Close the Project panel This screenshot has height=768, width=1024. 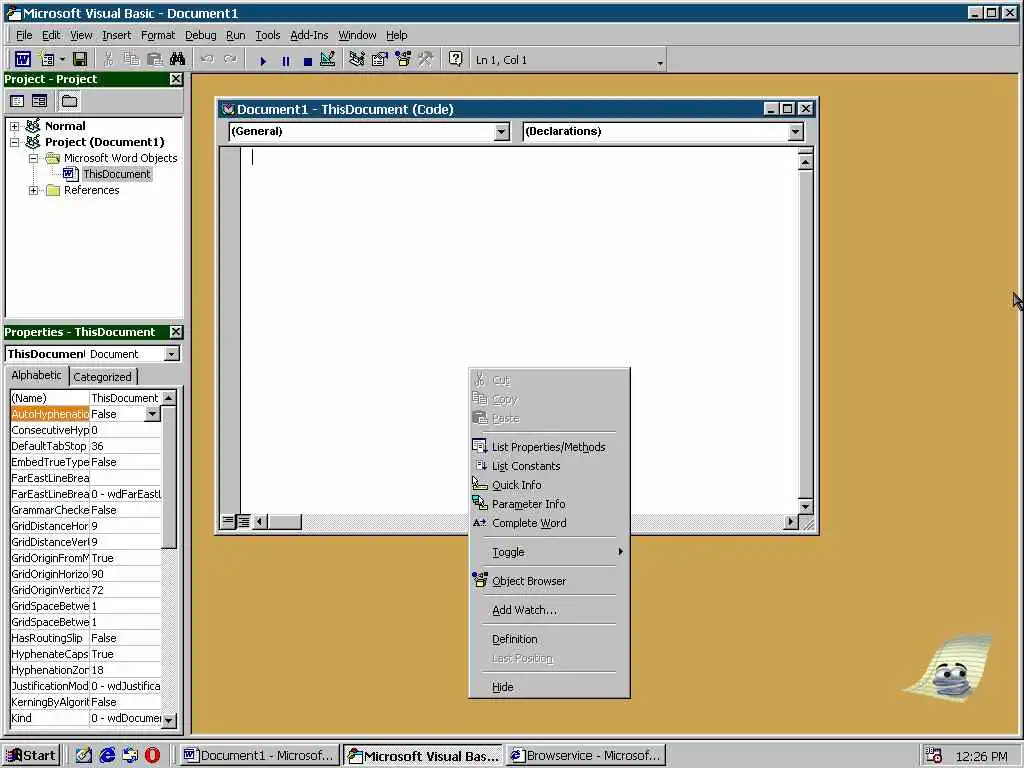[x=176, y=79]
